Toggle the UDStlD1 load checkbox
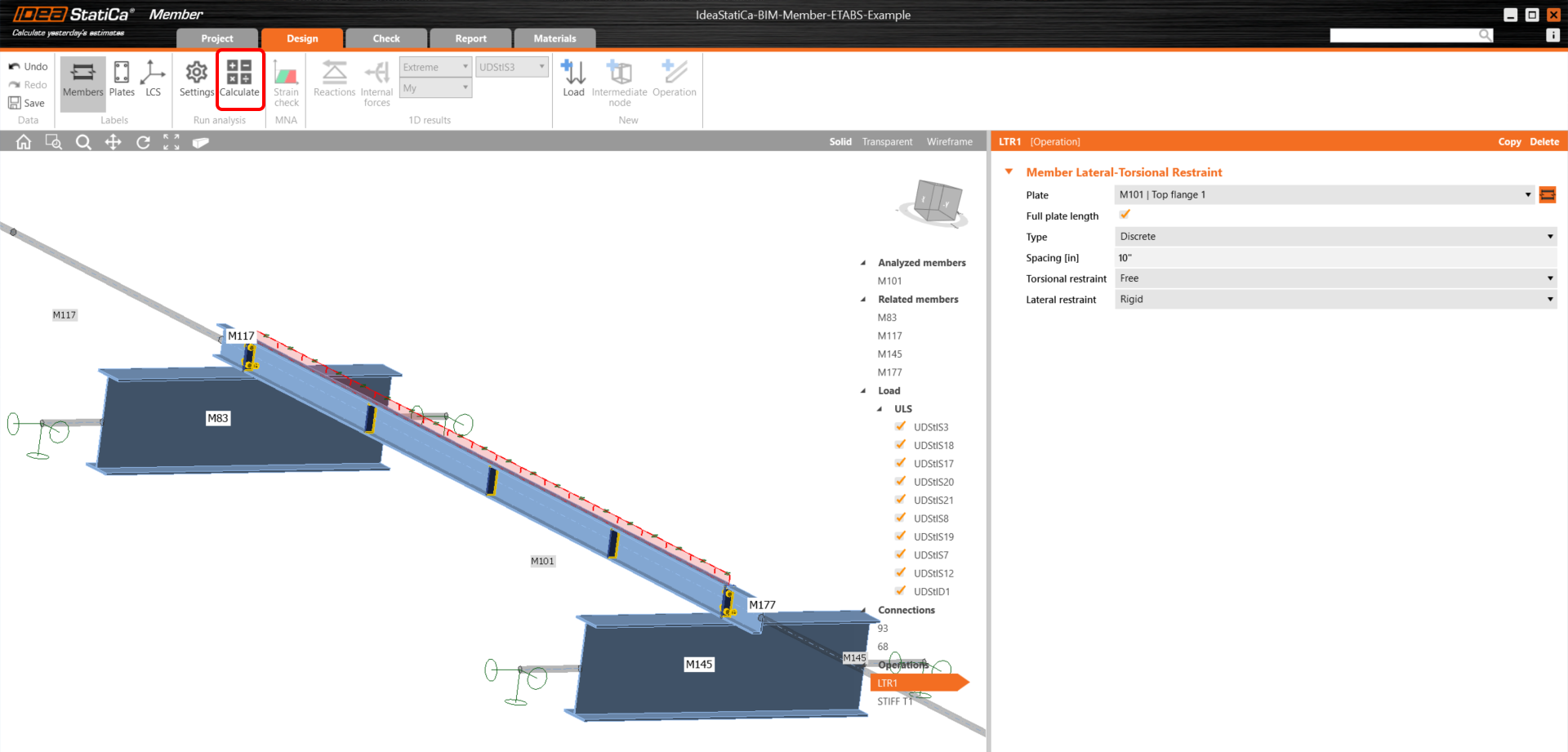The image size is (1568, 752). coord(900,591)
